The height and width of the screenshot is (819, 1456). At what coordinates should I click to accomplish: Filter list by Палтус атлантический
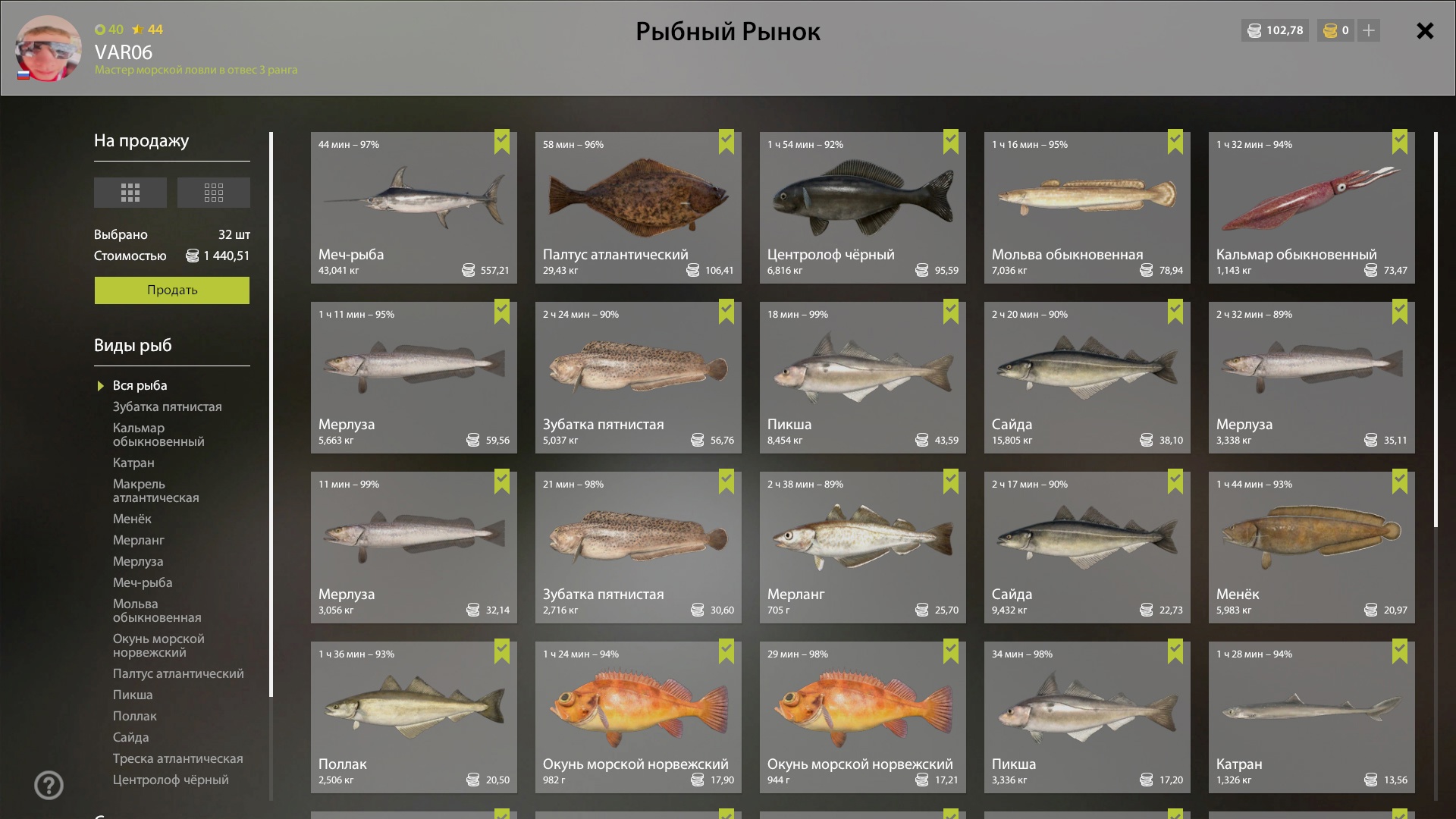[x=178, y=673]
